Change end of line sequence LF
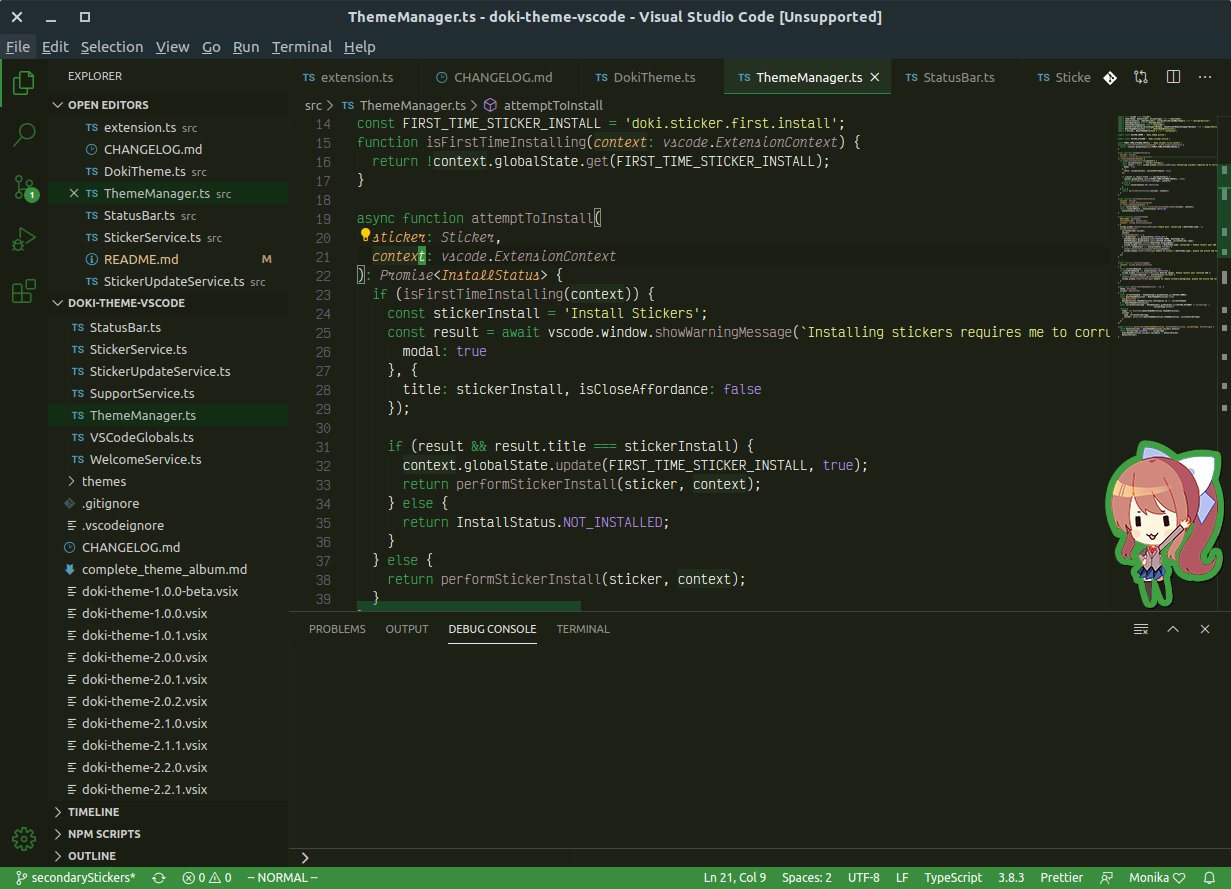 pos(902,878)
